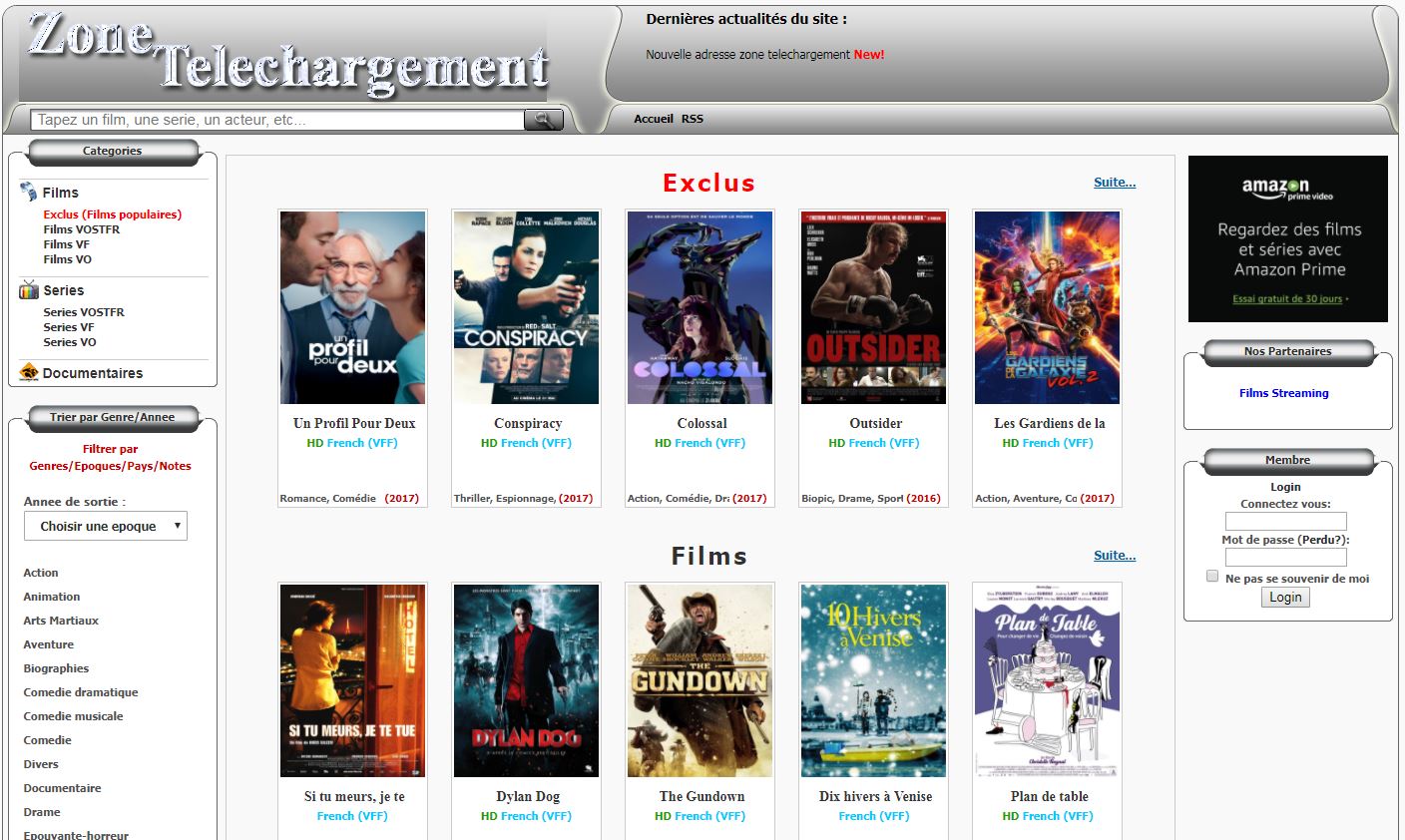Open the Outsider movie poster
Image resolution: width=1405 pixels, height=840 pixels.
[874, 307]
